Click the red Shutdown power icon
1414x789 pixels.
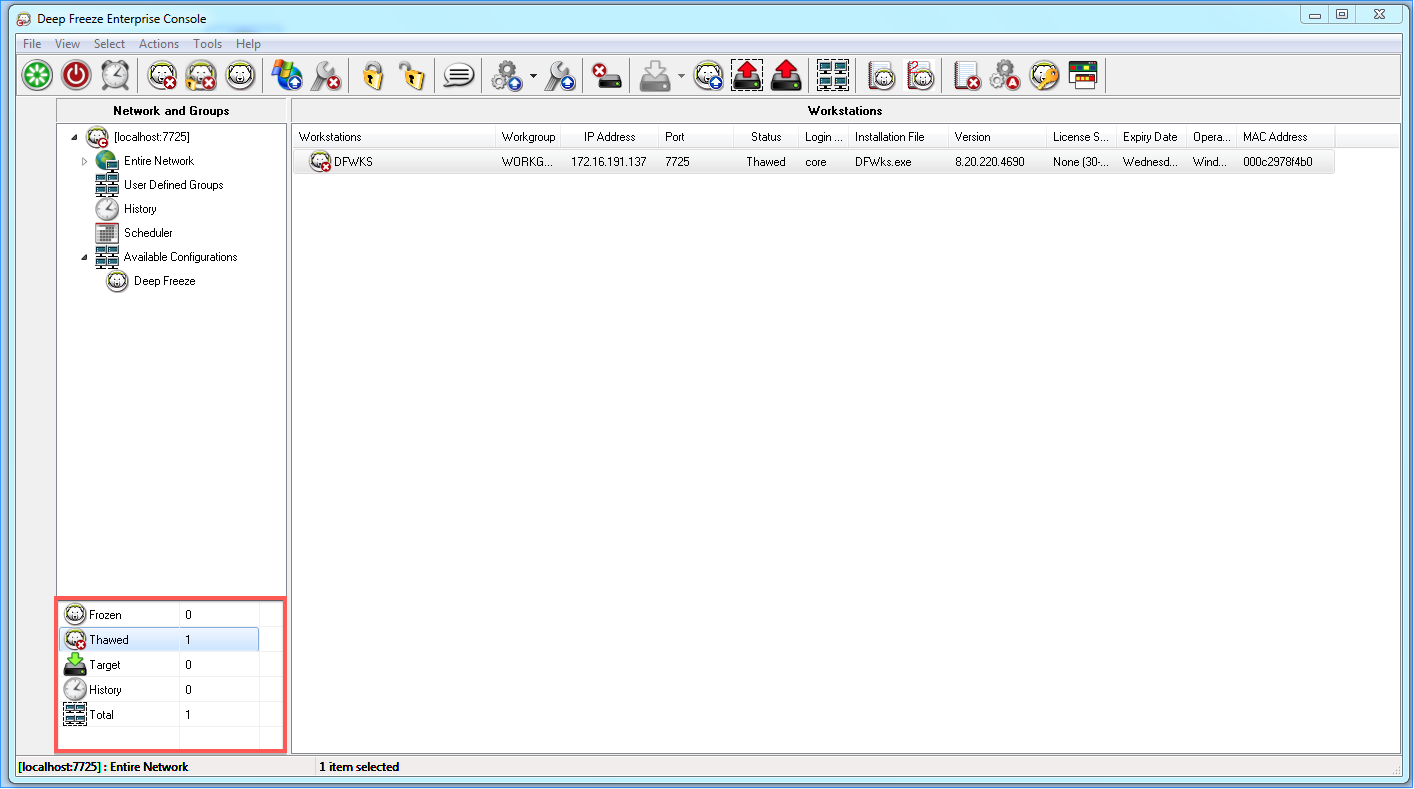[x=76, y=75]
